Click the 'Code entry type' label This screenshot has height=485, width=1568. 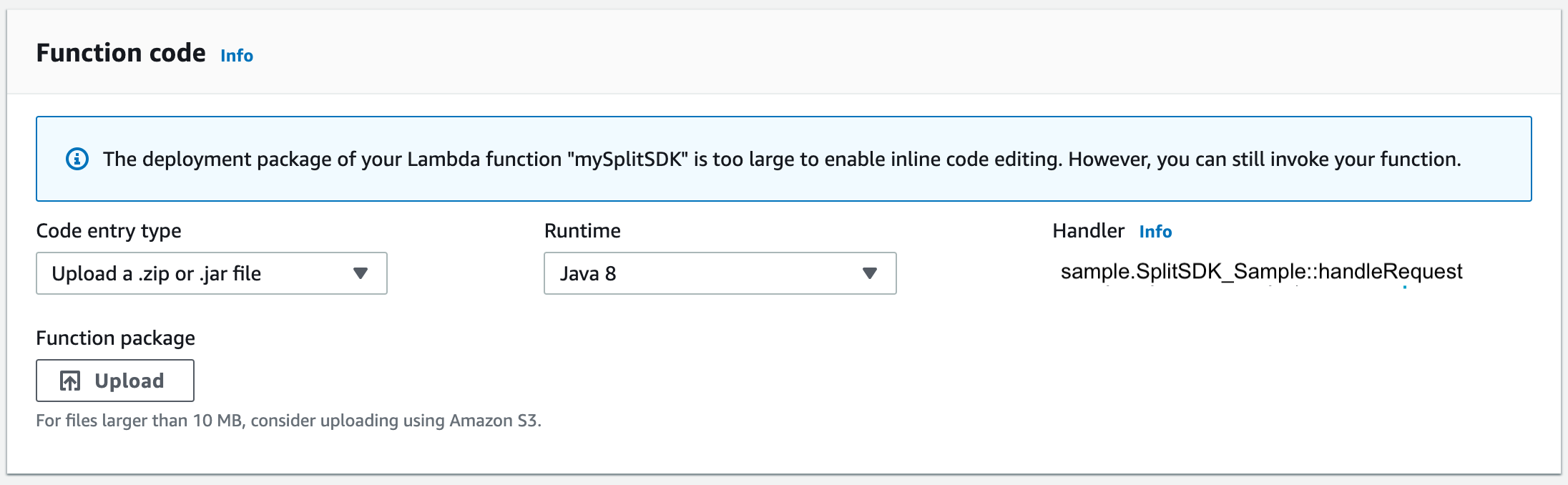click(x=109, y=231)
